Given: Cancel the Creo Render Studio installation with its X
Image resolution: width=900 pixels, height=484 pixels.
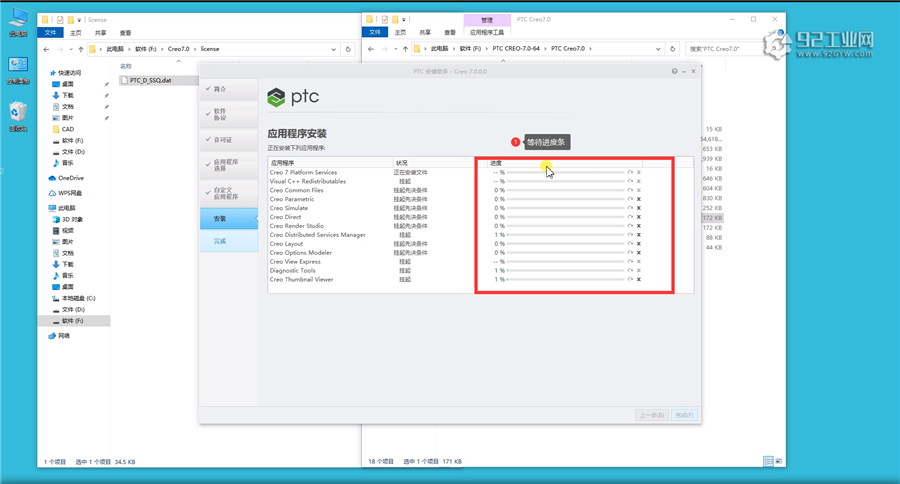Looking at the screenshot, I should 639,226.
